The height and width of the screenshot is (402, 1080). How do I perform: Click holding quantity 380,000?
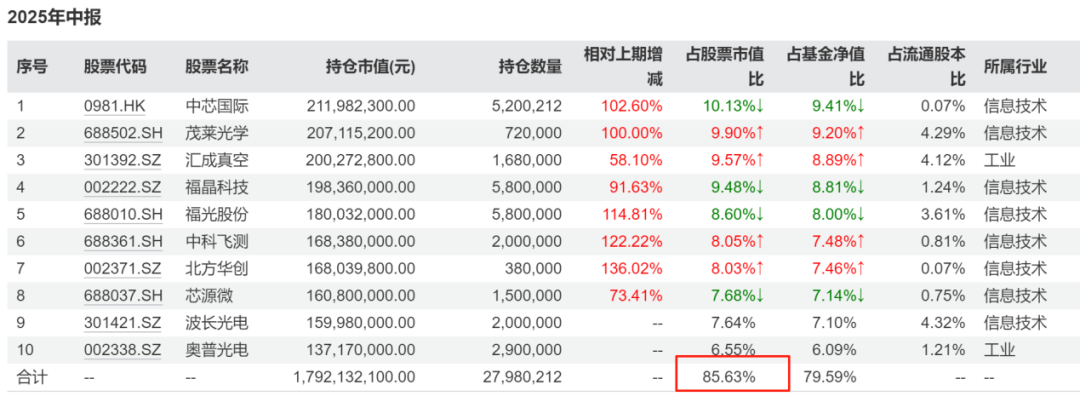point(532,269)
